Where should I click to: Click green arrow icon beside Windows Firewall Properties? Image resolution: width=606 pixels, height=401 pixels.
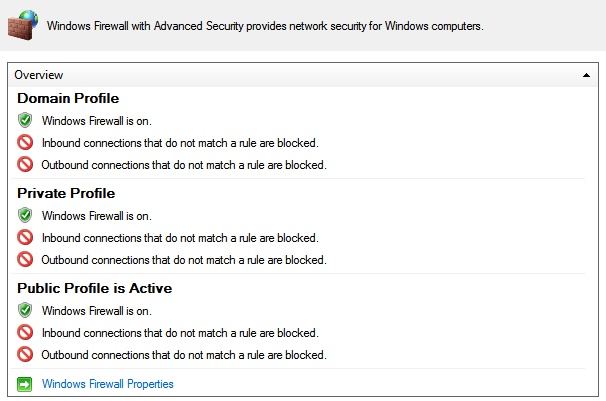pyautogui.click(x=25, y=384)
